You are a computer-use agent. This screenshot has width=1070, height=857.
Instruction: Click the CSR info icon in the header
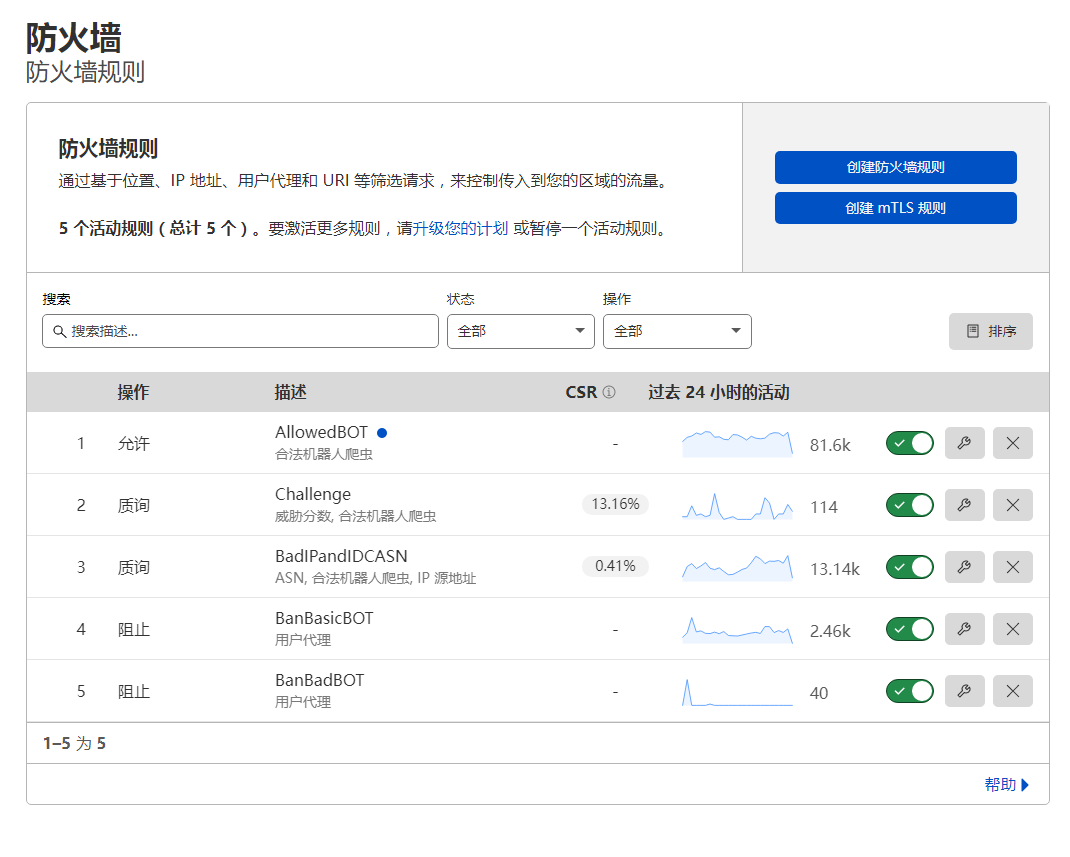point(609,392)
